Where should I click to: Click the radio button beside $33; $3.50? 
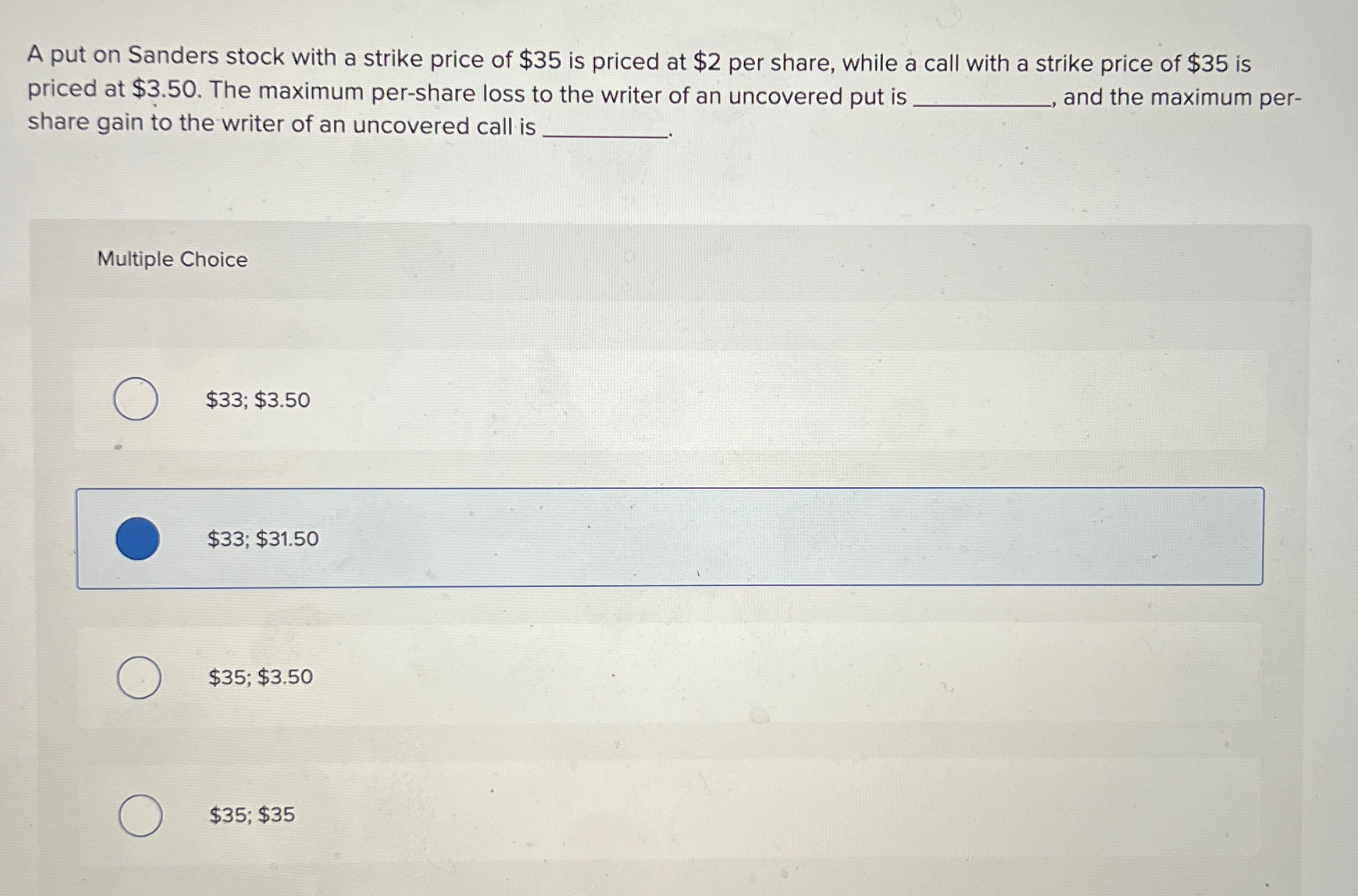138,399
